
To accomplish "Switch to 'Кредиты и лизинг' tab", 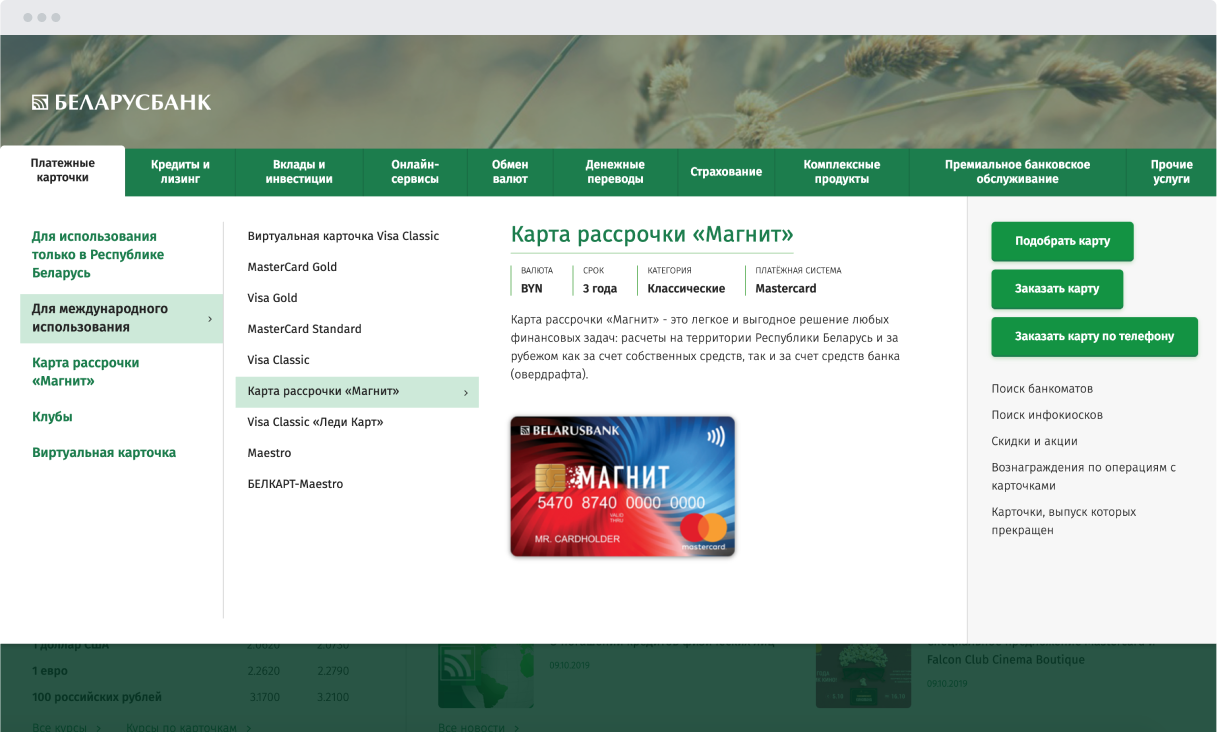I will click(x=178, y=171).
